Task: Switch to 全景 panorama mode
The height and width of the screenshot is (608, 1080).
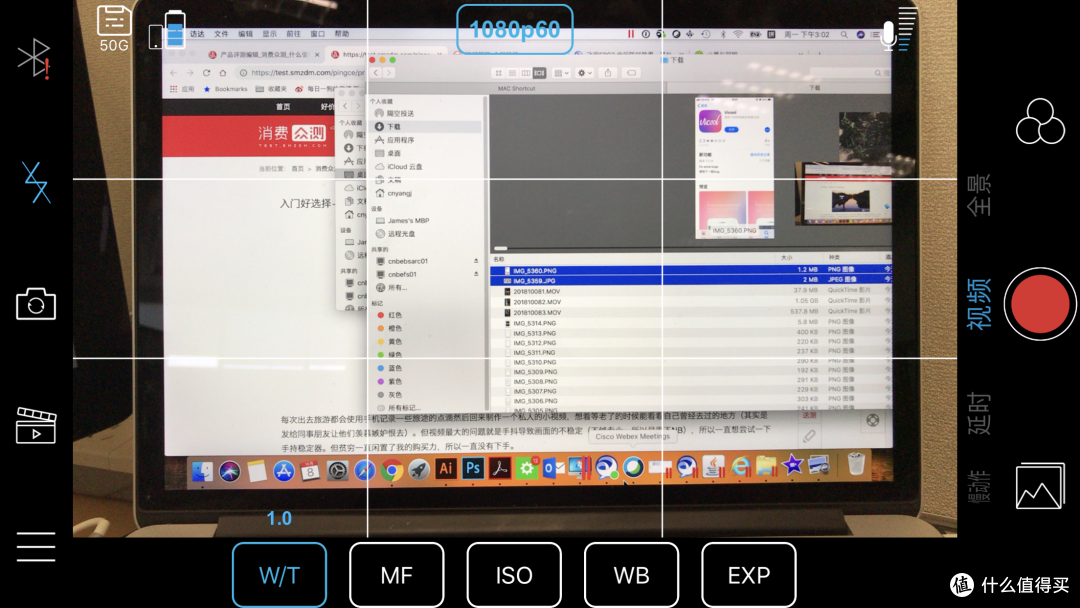Action: point(979,196)
